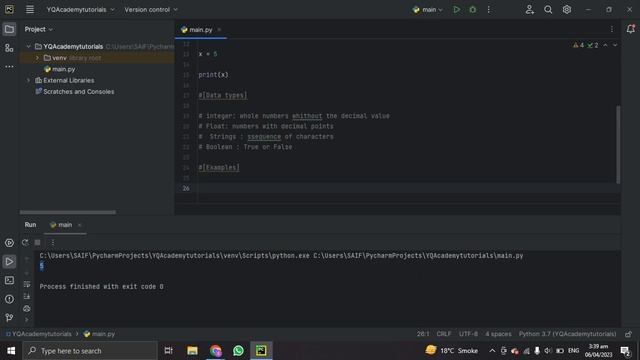Click main.py path link in console output
The image size is (640, 360).
click(418, 256)
